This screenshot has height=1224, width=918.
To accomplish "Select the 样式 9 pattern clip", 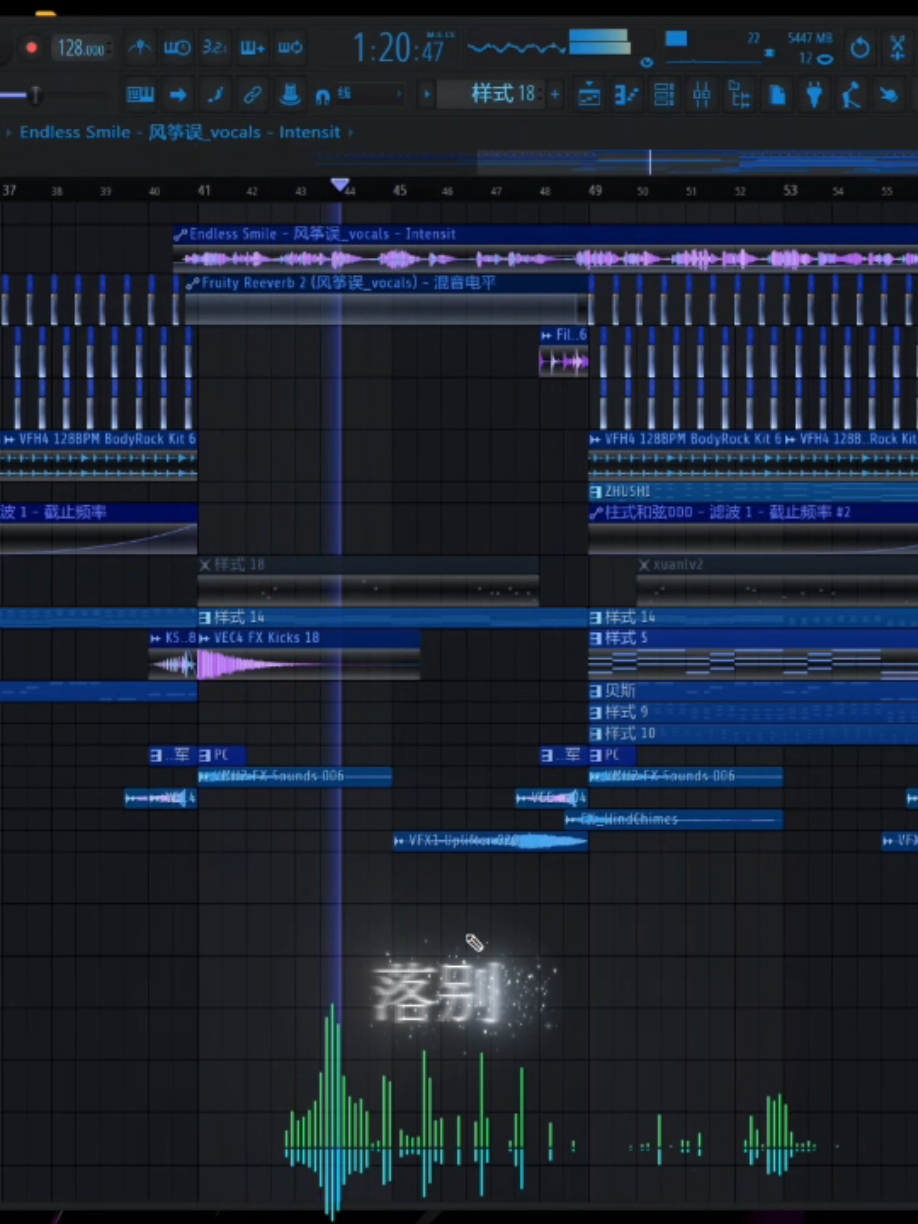I will coord(753,712).
